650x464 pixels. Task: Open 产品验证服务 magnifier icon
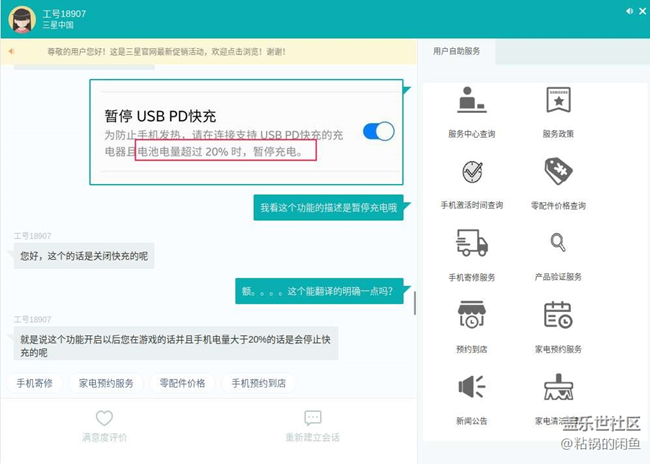(558, 244)
